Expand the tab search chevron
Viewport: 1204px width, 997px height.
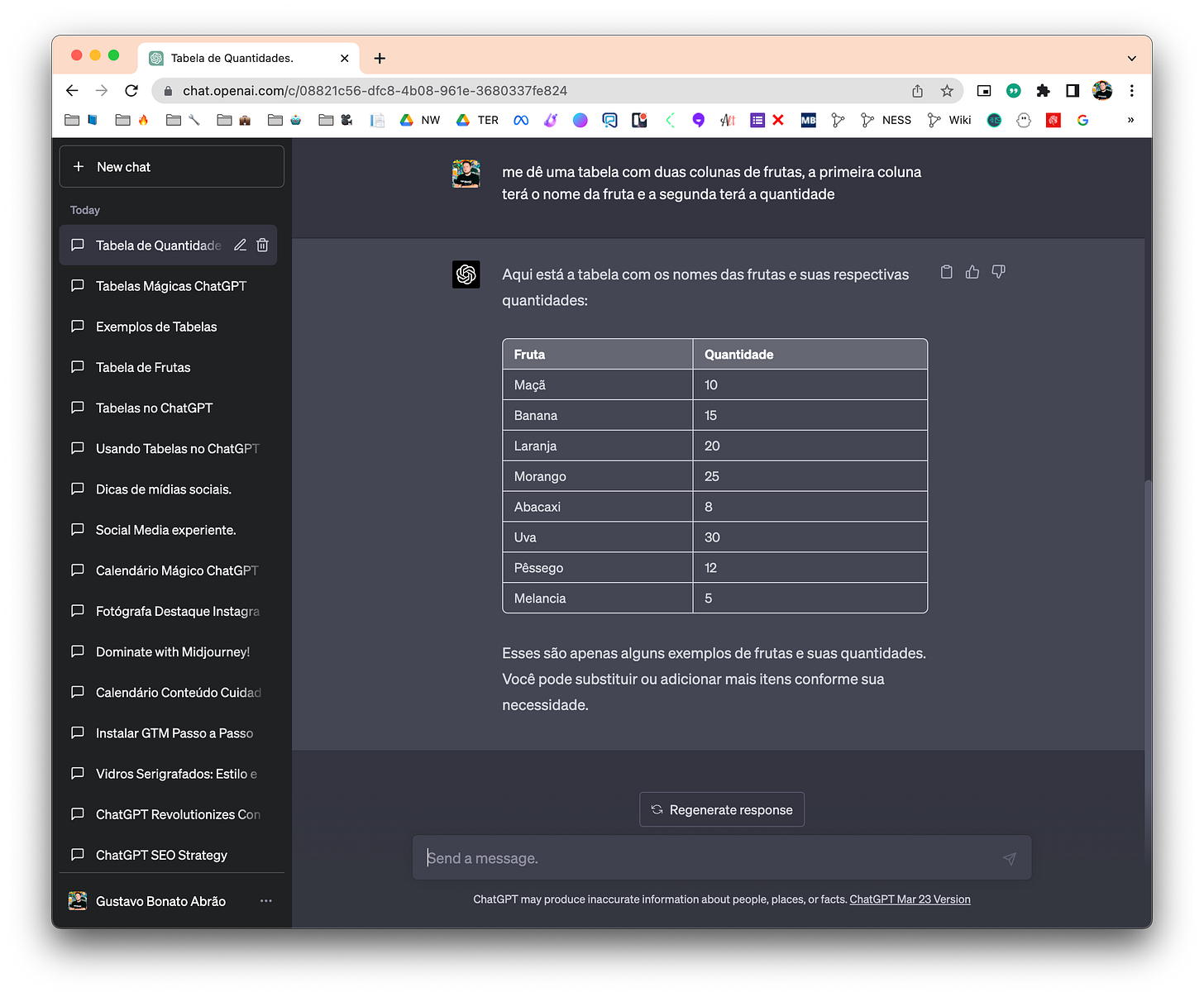coord(1131,58)
